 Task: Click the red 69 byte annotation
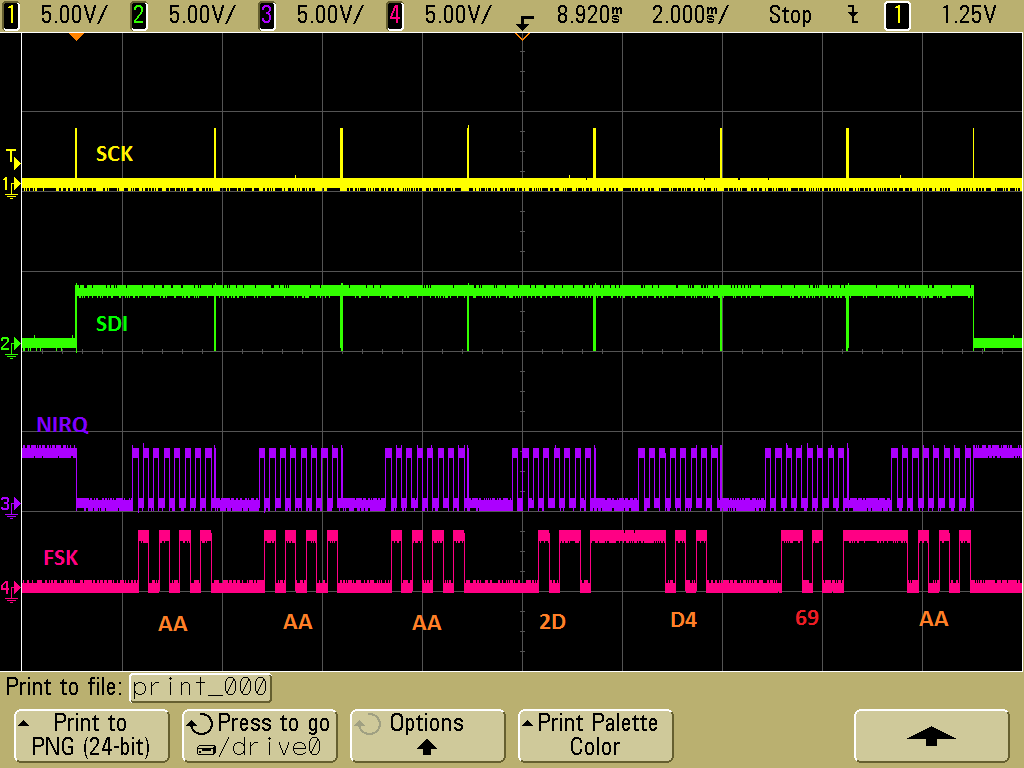point(807,618)
